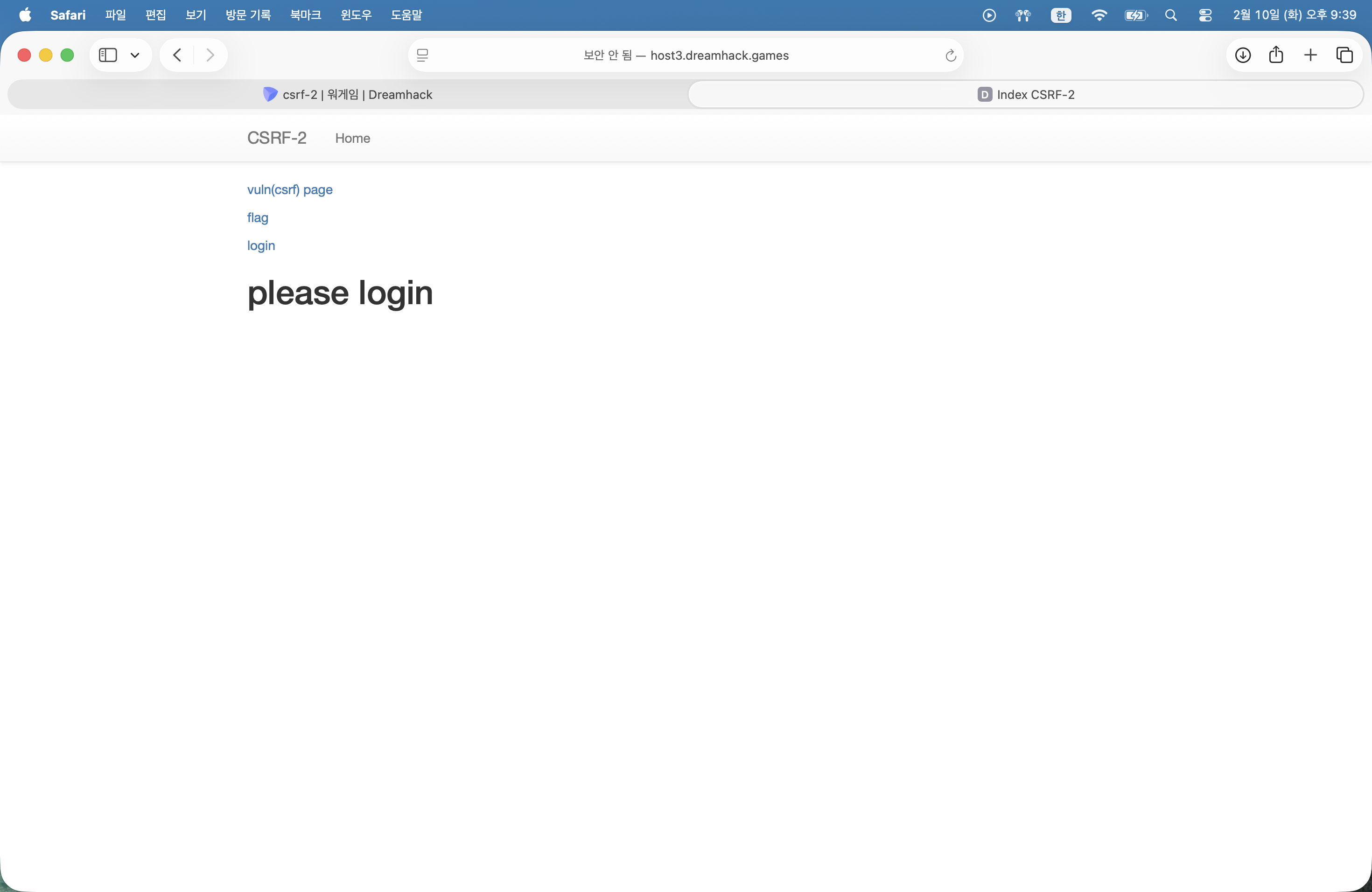Show the downloads list
The width and height of the screenshot is (1372, 892).
(1243, 56)
